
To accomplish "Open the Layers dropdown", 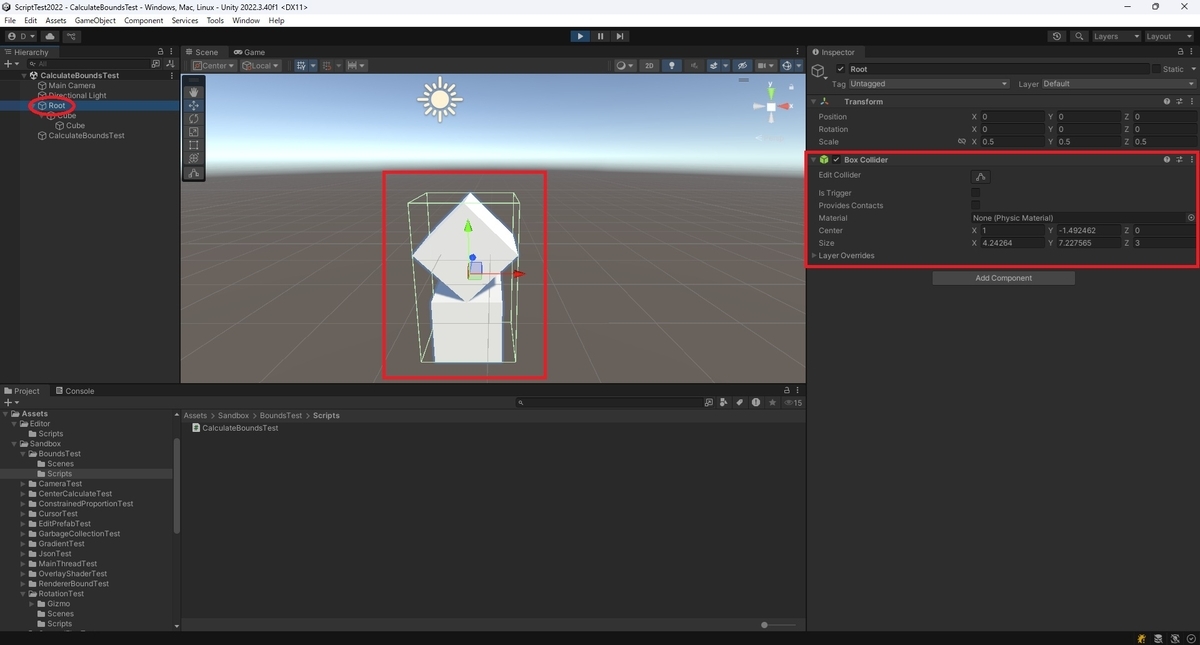I will (x=1116, y=36).
